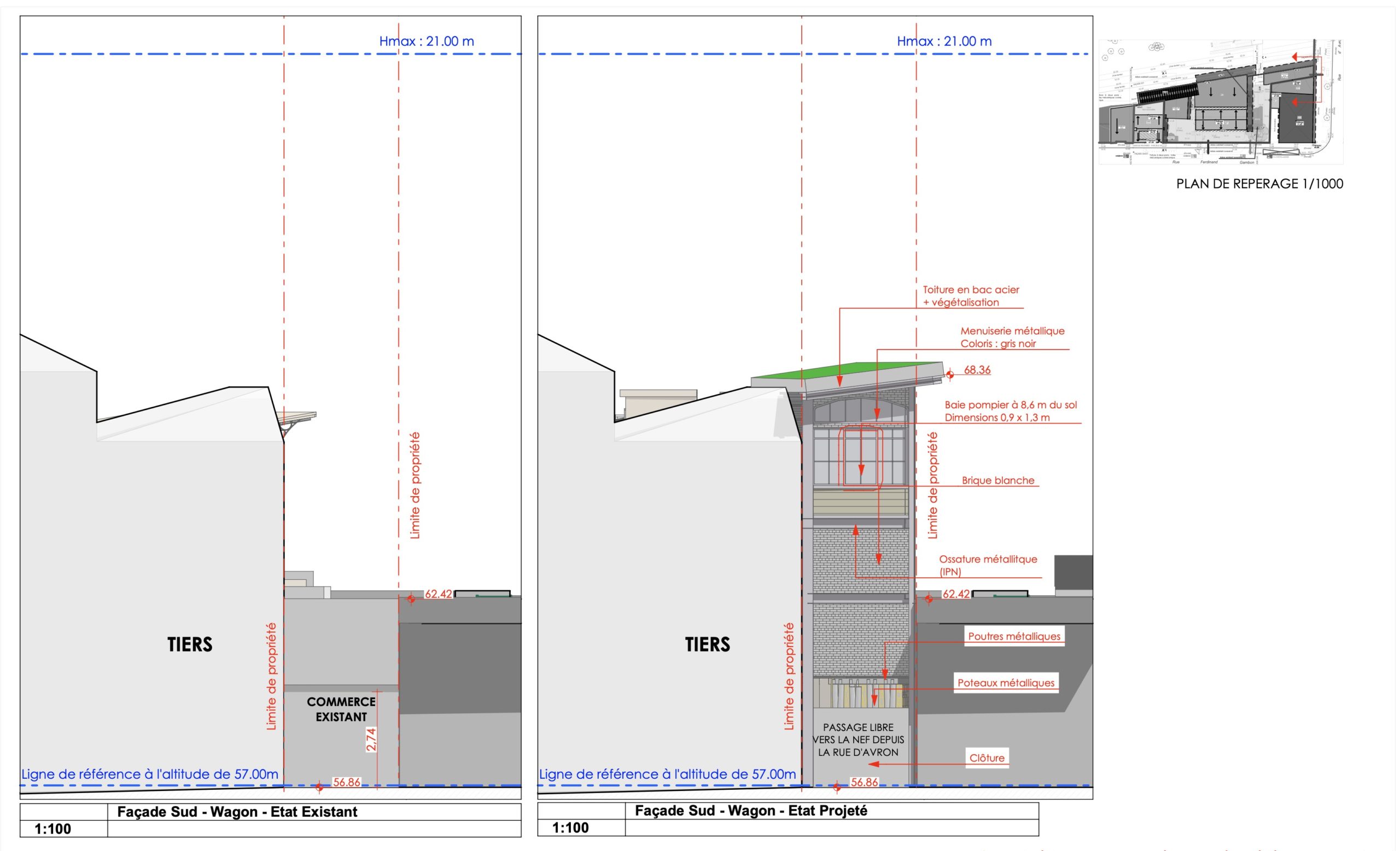Viewport: 1400px width, 851px height.
Task: Click the Poteaux métalliques label box
Action: click(x=1006, y=683)
